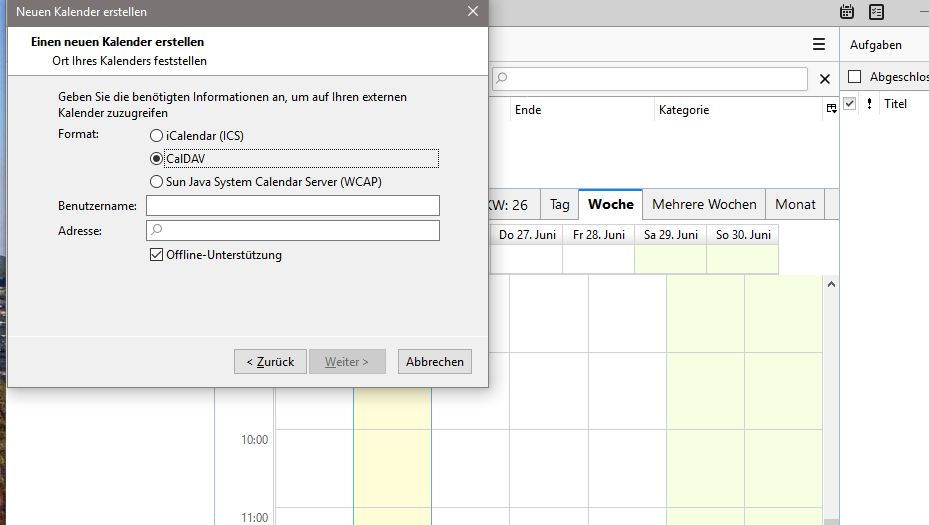
Task: Open the Tasks tab icon in title bar
Action: pyautogui.click(x=876, y=11)
